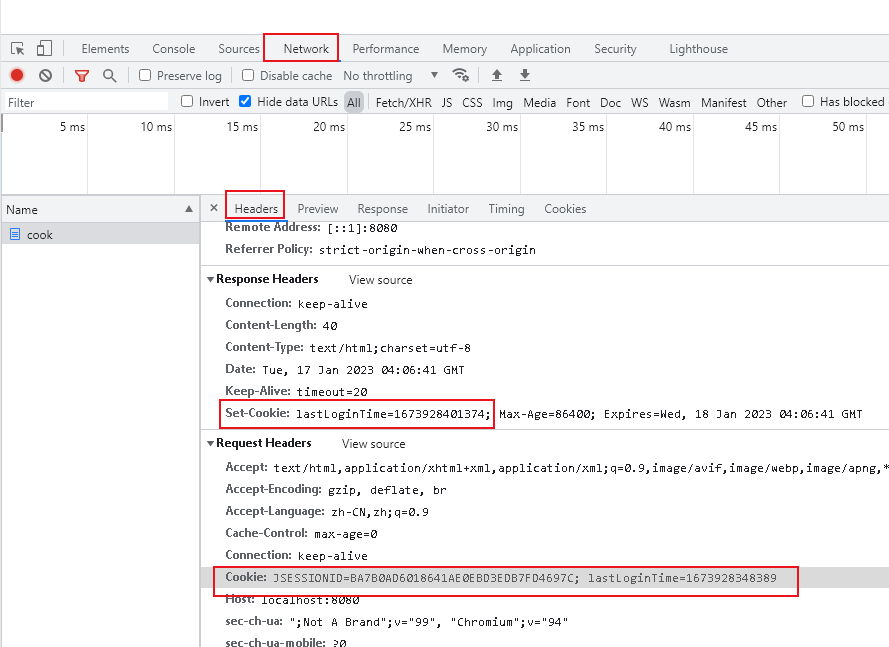Click the Set-Cookie lastLoginTime header value

393,414
